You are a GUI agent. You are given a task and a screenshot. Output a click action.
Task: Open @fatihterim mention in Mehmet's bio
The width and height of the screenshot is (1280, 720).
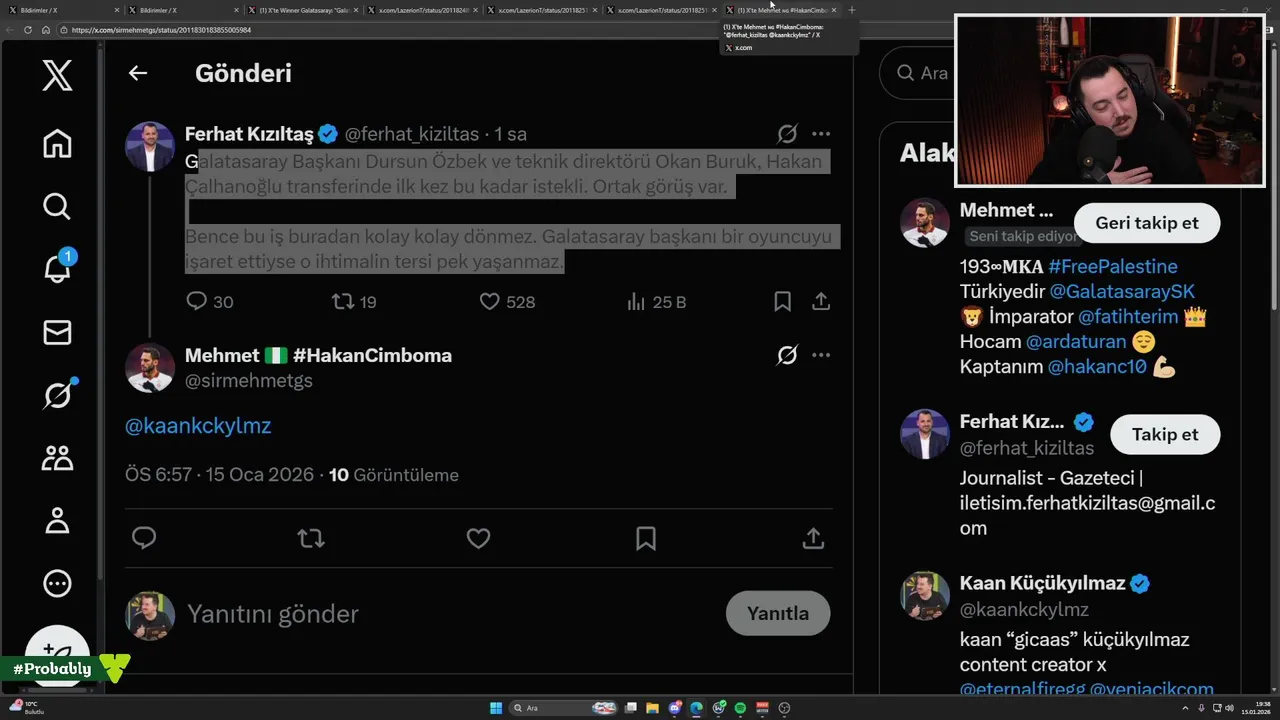coord(1128,316)
